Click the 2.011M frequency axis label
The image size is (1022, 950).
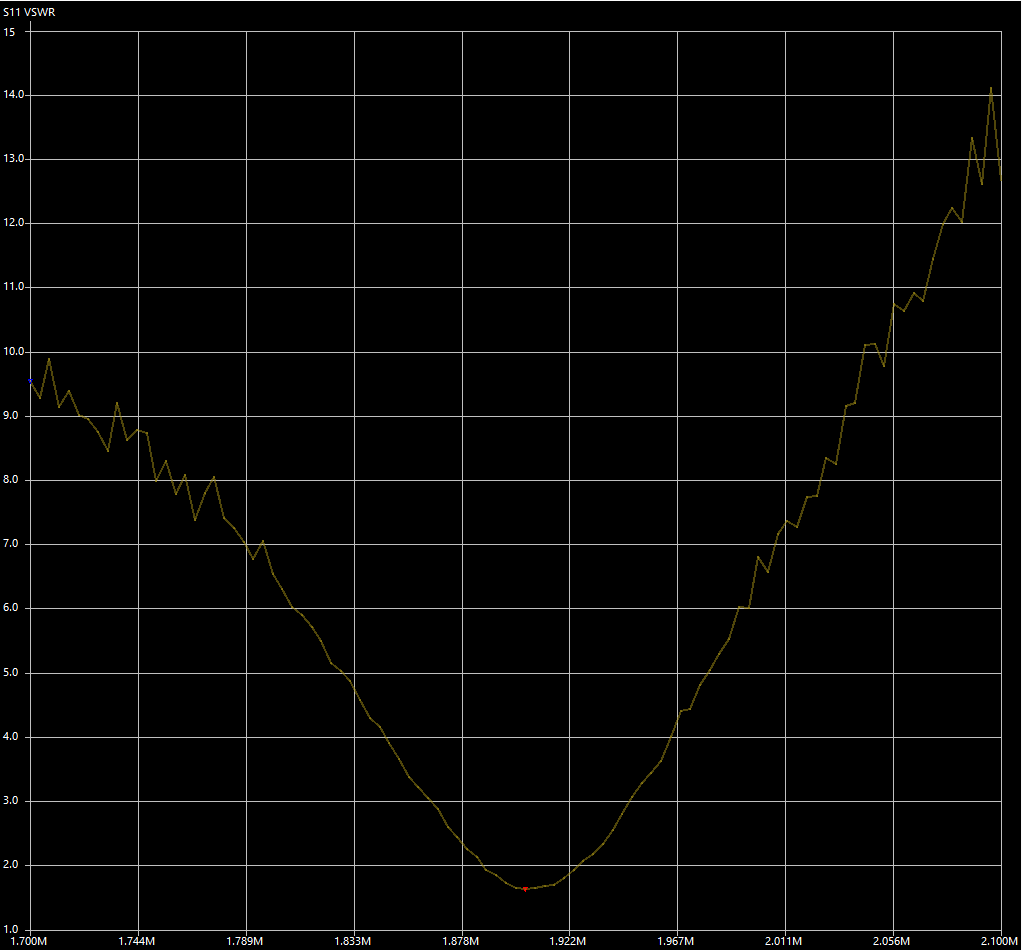[x=784, y=942]
